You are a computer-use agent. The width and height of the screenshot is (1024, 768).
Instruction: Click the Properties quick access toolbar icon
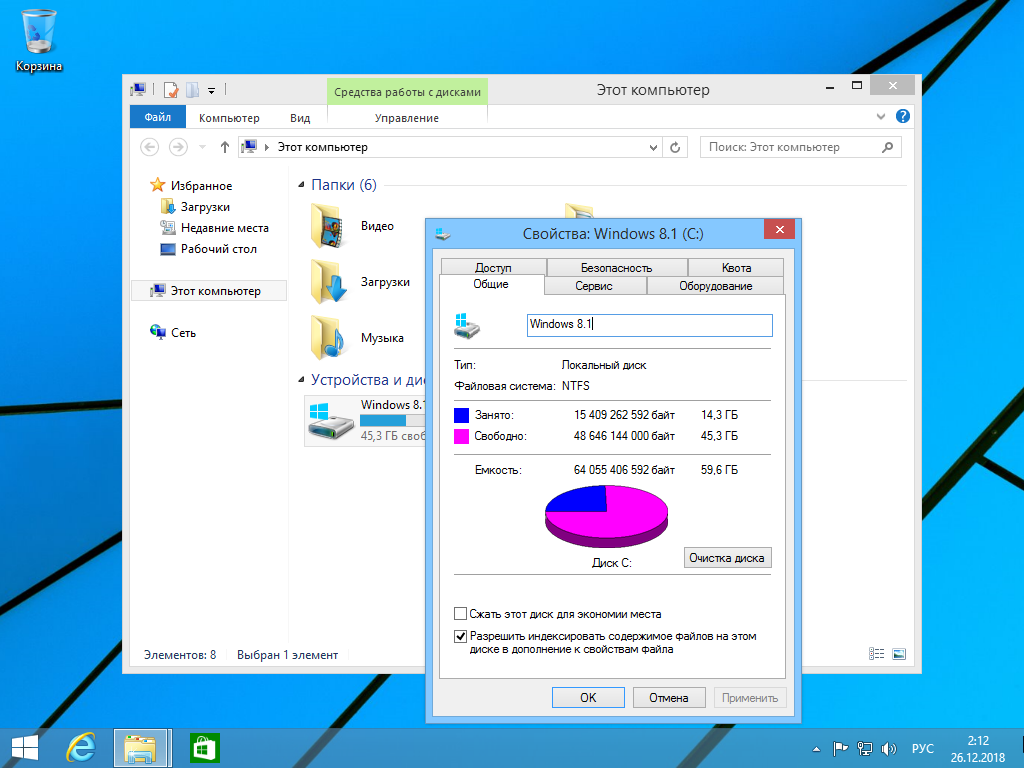click(171, 89)
